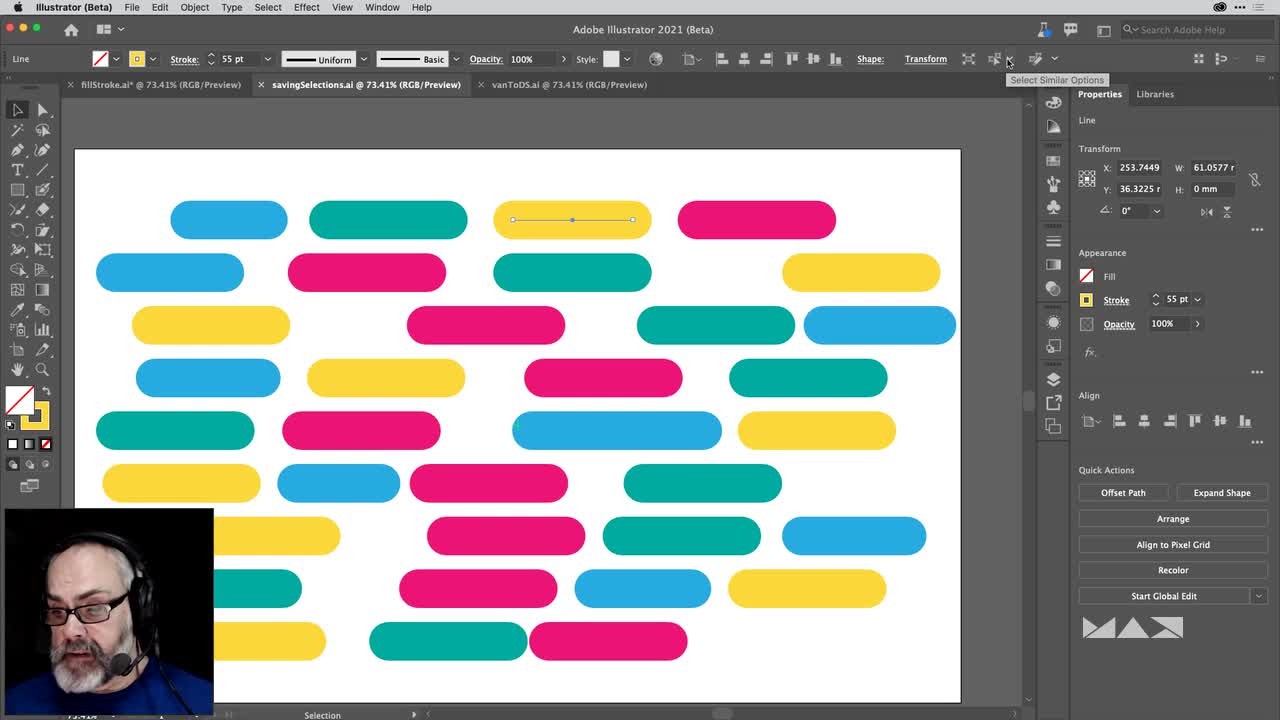Click the Arrange button

pyautogui.click(x=1173, y=519)
